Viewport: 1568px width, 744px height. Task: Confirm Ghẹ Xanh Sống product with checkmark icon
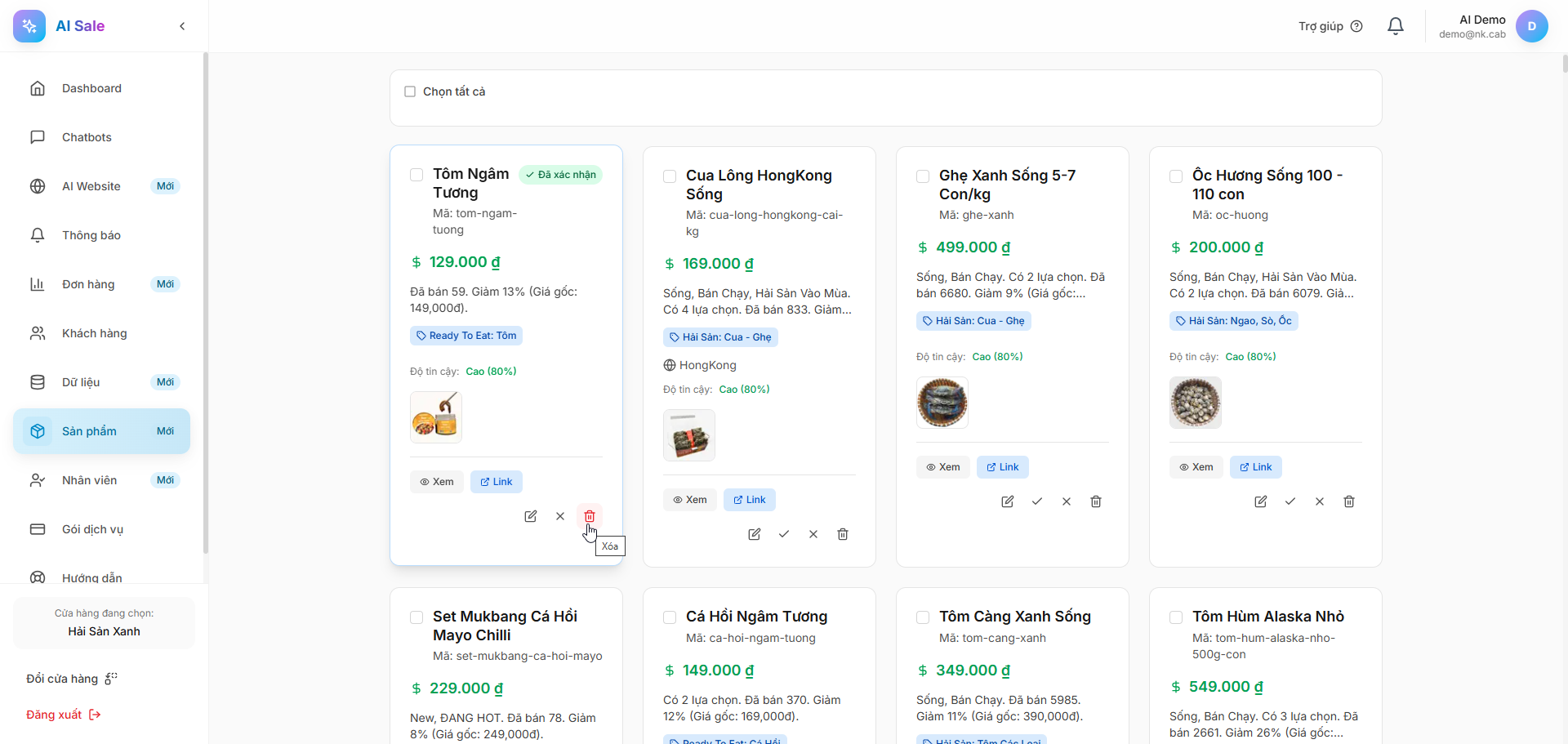pyautogui.click(x=1036, y=501)
